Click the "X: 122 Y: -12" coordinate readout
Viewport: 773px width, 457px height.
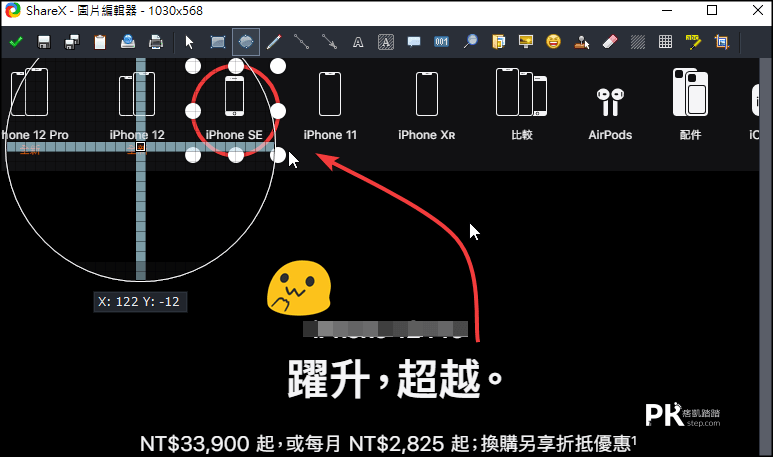point(140,302)
